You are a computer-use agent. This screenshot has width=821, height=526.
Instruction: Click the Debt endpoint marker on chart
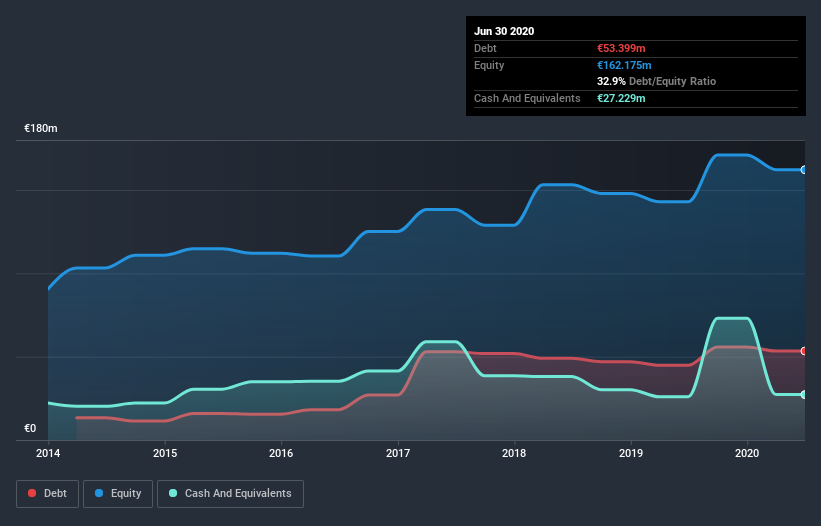click(x=804, y=351)
